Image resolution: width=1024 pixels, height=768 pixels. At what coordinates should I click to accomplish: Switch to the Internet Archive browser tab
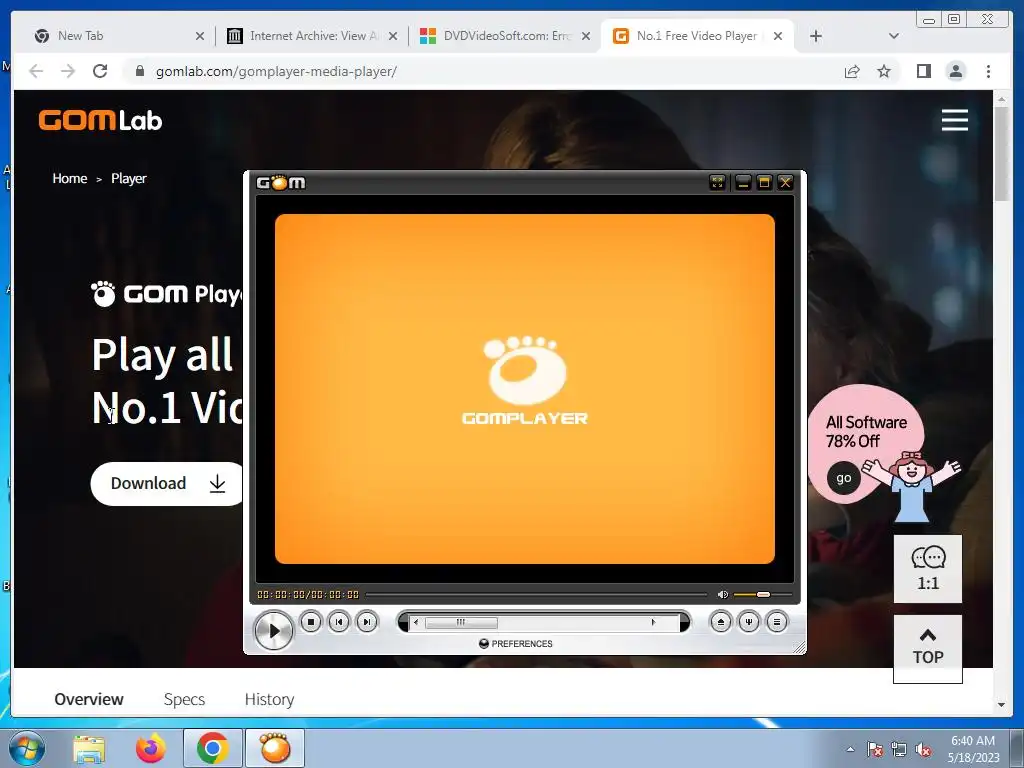[304, 36]
